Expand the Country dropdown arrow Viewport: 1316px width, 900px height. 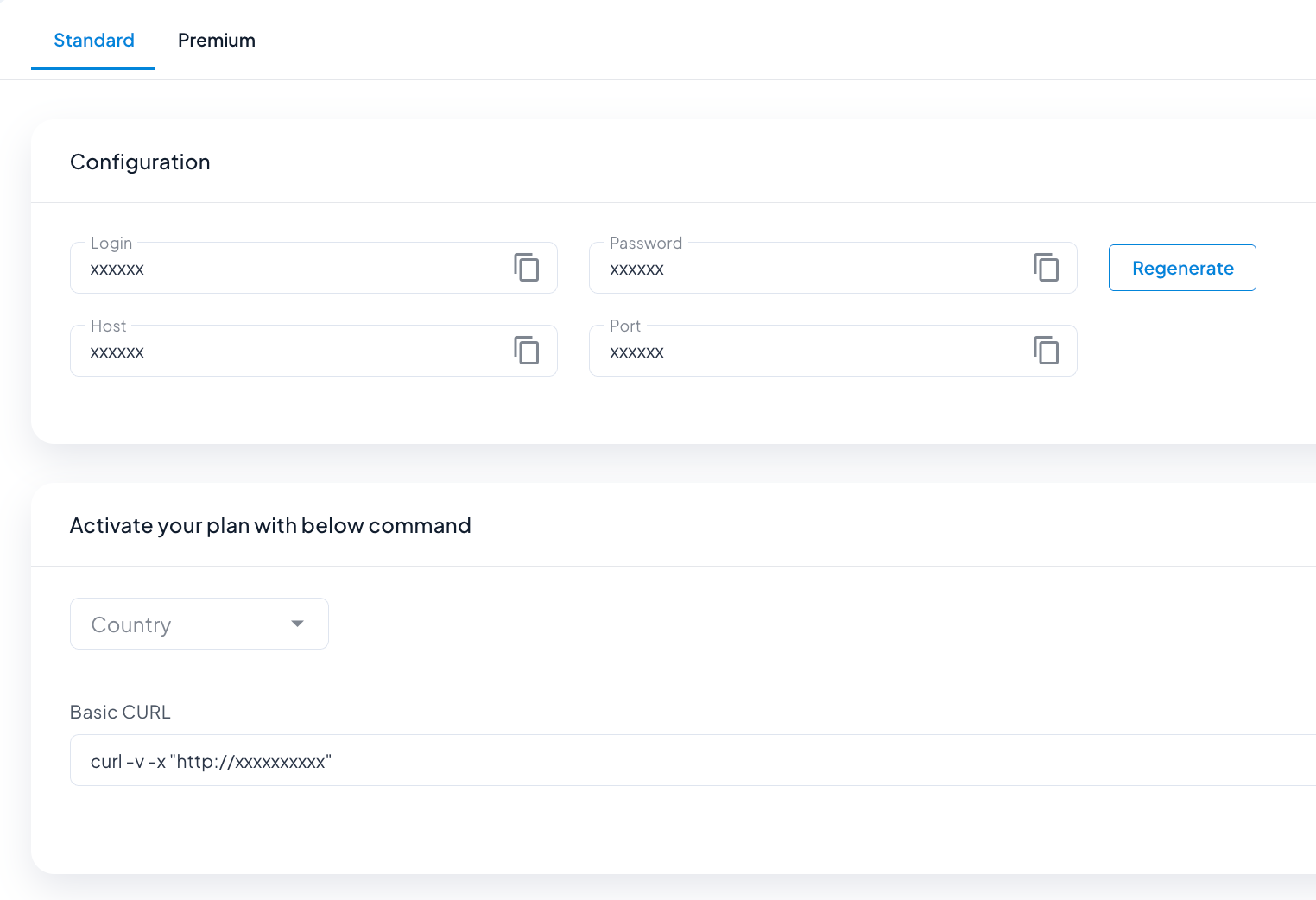pos(298,624)
